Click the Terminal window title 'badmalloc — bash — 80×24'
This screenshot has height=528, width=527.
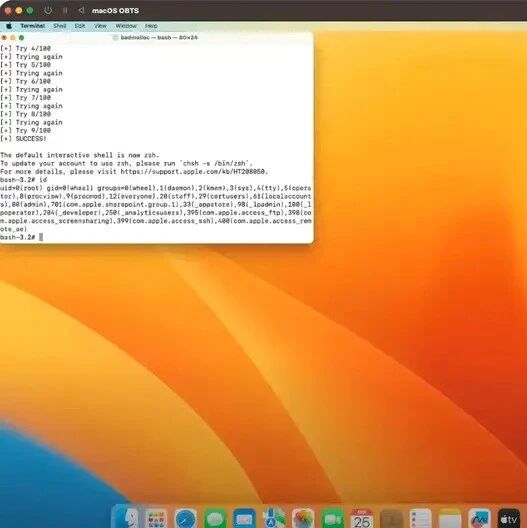point(159,37)
